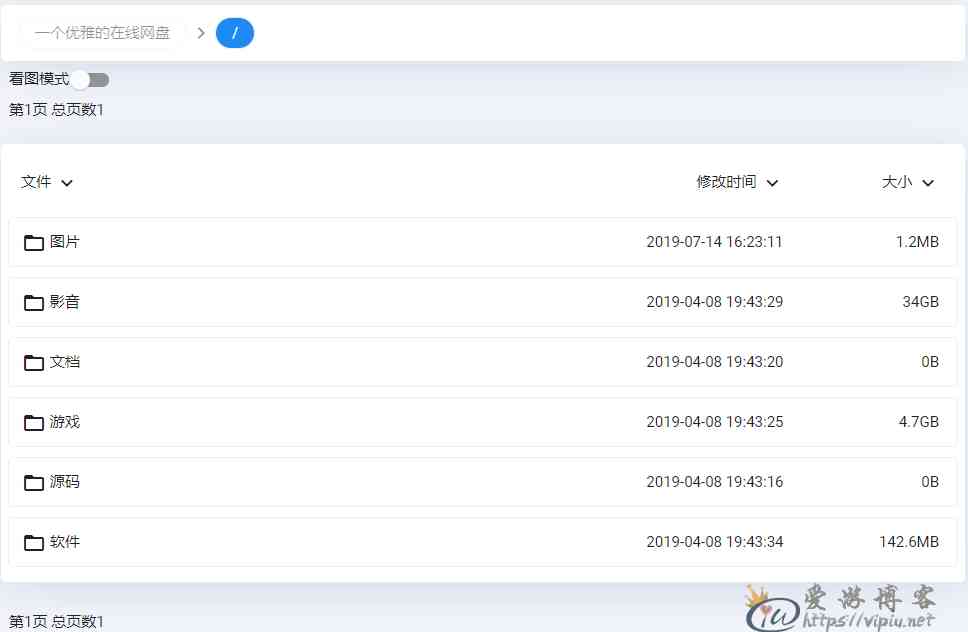Click the 一个优雅的在线网盘 home breadcrumb

coord(102,33)
